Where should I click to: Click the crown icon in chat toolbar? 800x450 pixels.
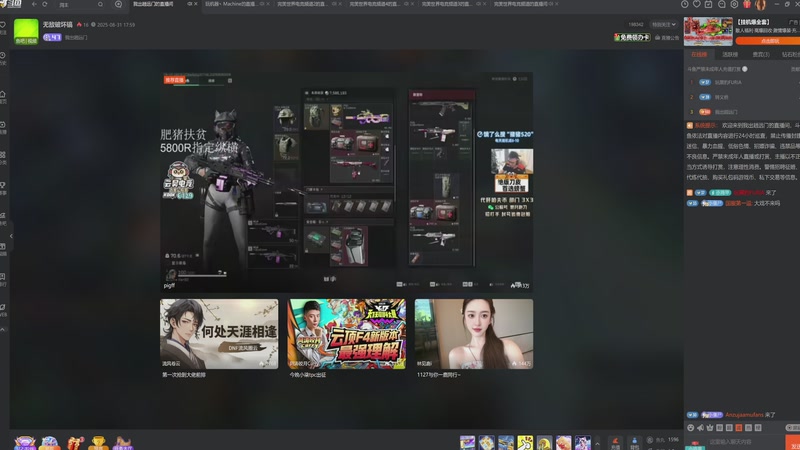(710, 428)
